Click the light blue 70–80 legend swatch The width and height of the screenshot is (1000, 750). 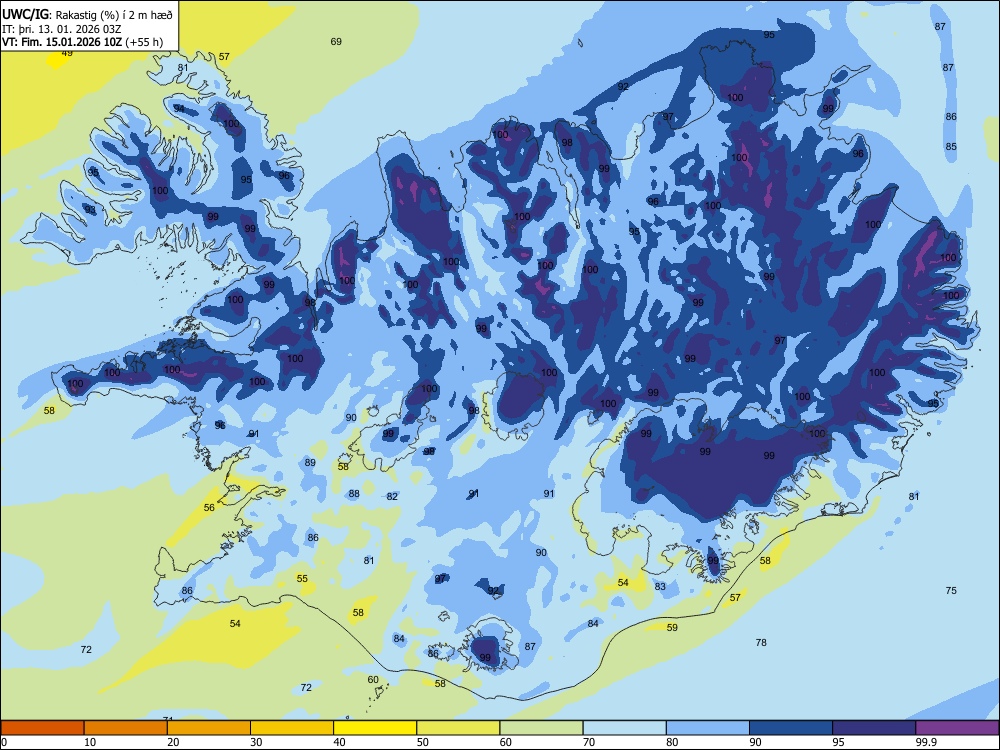(624, 728)
